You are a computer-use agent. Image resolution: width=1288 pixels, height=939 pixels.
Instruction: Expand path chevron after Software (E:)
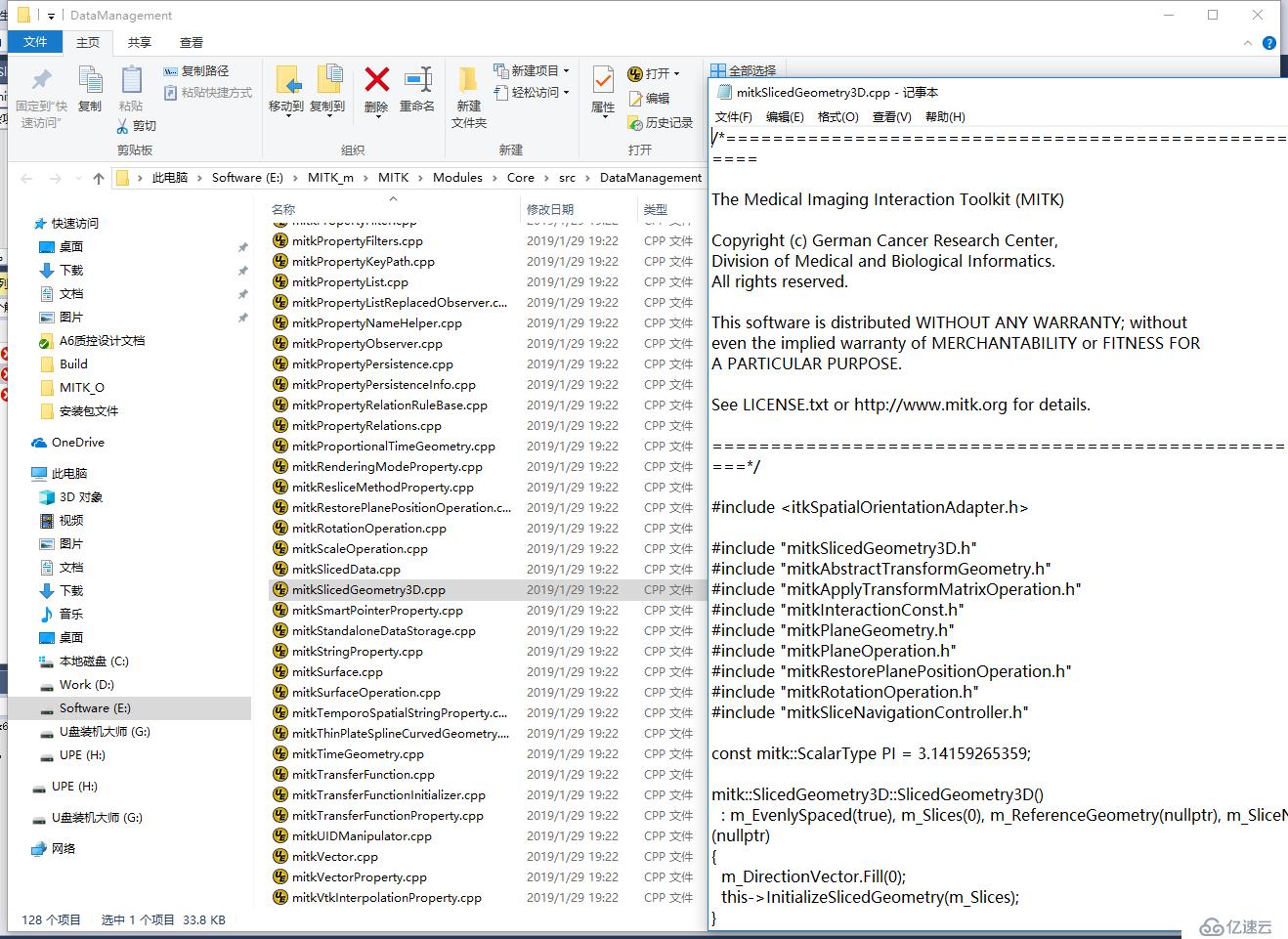(x=295, y=178)
